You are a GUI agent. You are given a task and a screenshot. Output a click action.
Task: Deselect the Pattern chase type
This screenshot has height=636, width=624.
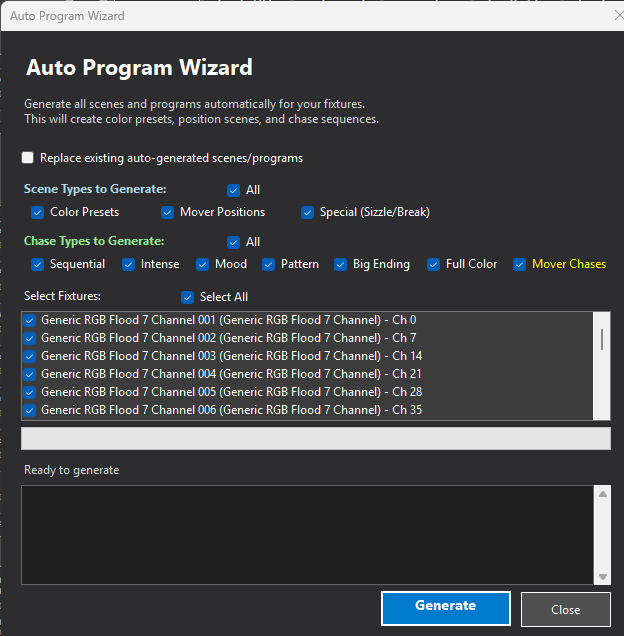click(268, 265)
